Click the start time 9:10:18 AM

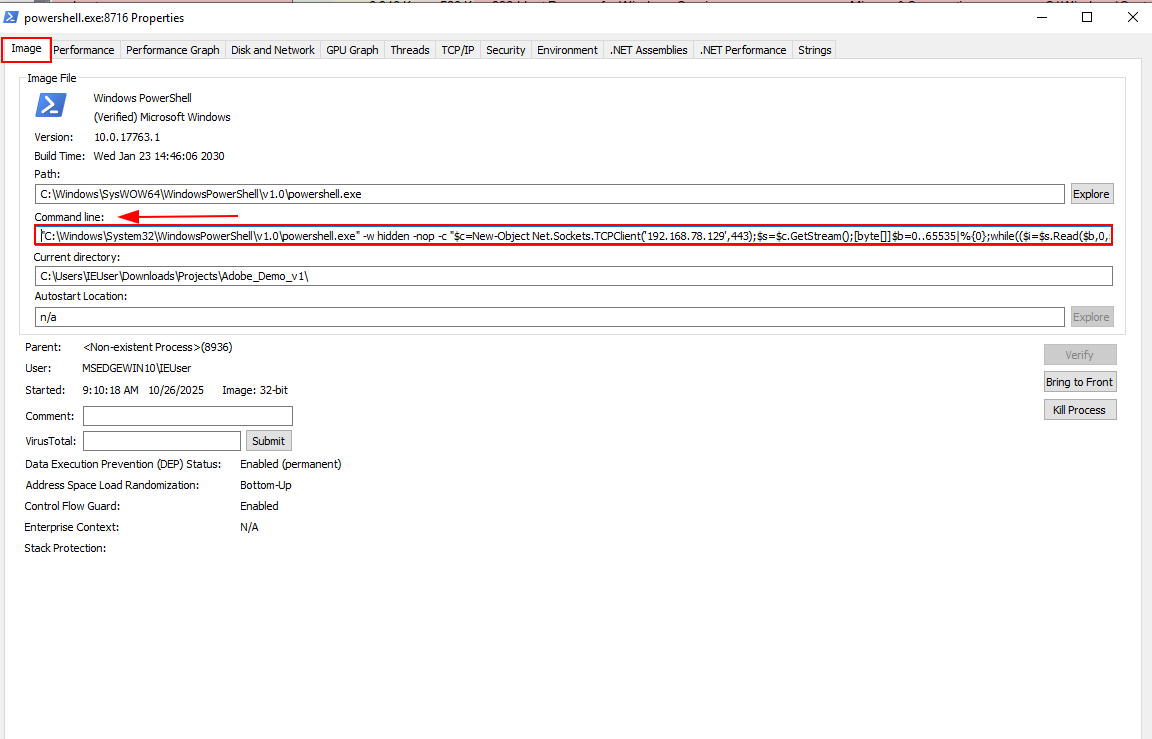[x=110, y=390]
